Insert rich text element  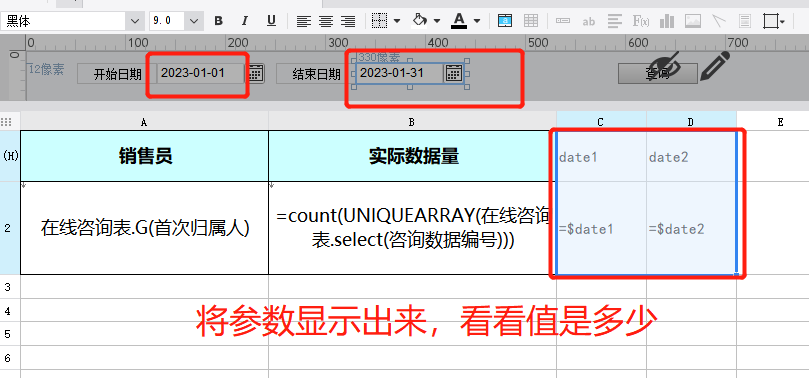(614, 21)
